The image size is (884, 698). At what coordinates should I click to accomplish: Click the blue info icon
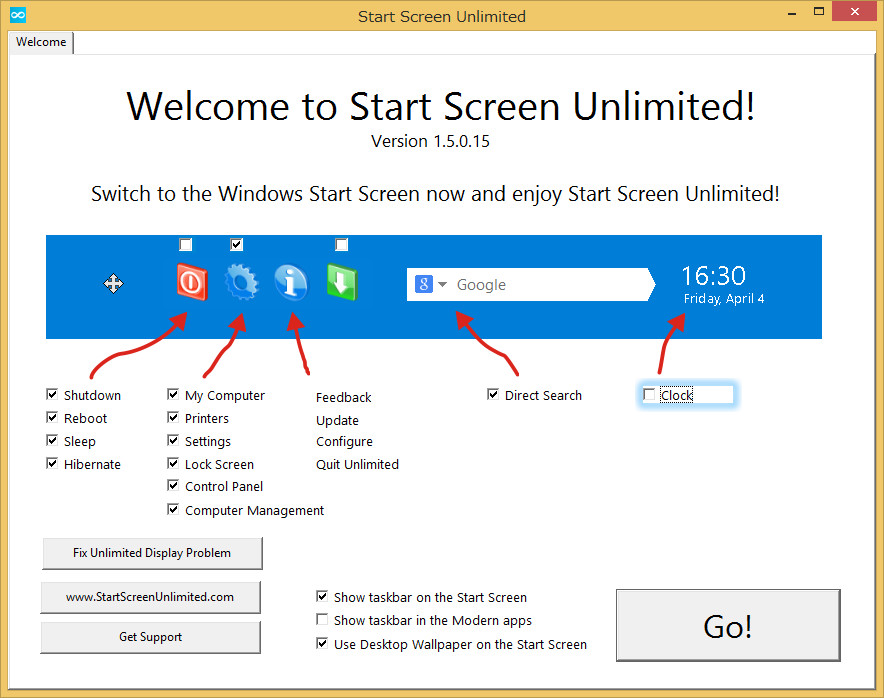point(291,282)
